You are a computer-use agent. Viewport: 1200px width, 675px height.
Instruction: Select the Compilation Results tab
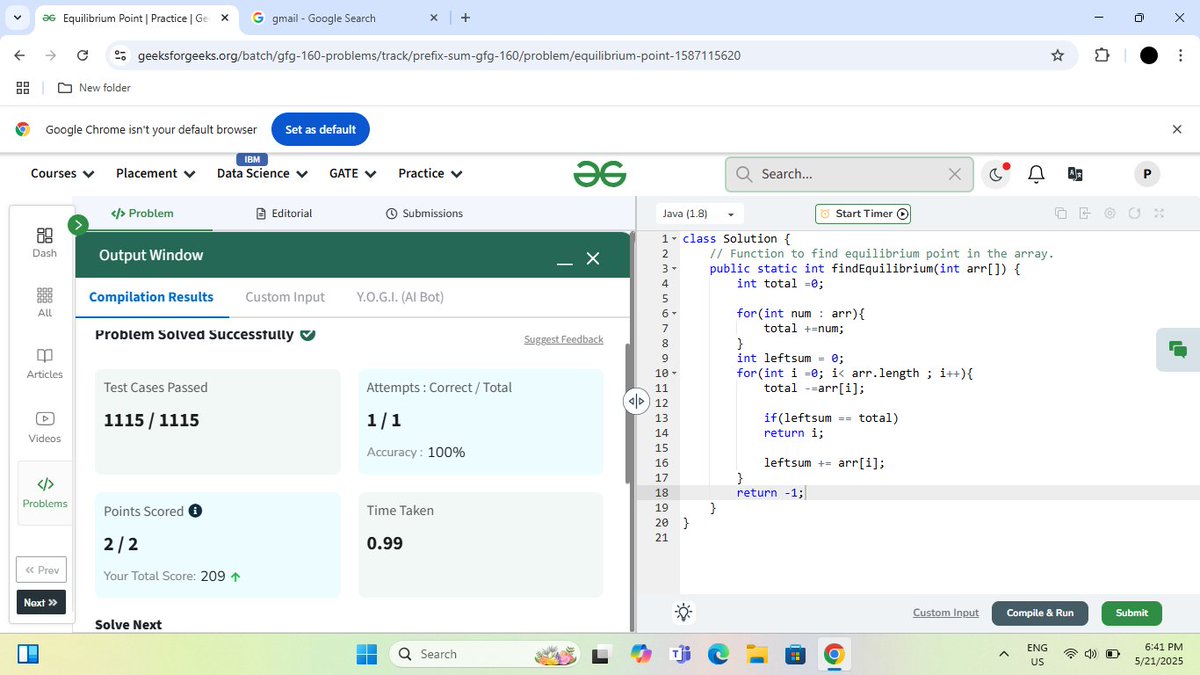coord(151,297)
